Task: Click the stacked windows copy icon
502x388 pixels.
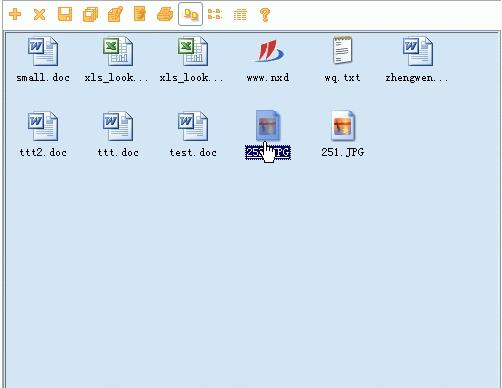Action: [90, 15]
